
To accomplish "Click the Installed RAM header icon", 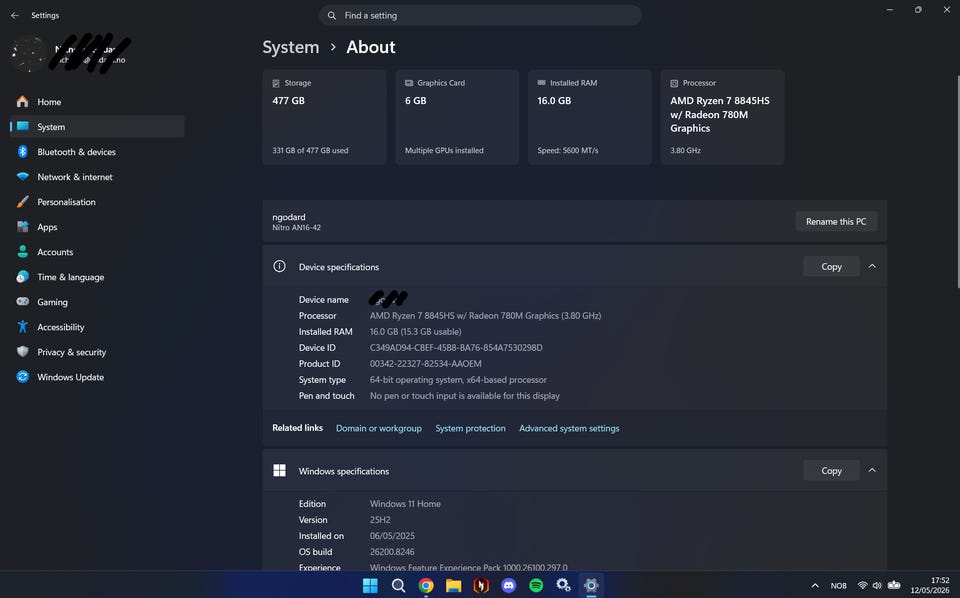I will click(x=541, y=83).
